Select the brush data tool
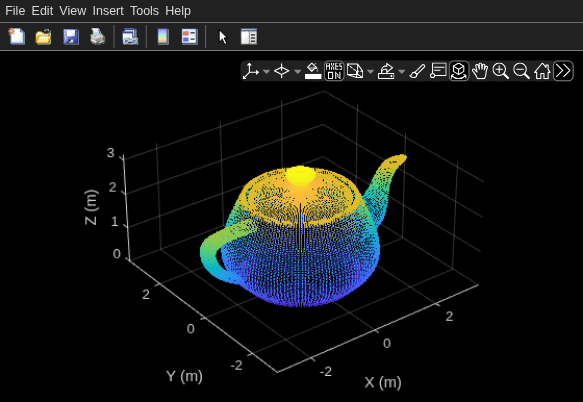 (417, 71)
